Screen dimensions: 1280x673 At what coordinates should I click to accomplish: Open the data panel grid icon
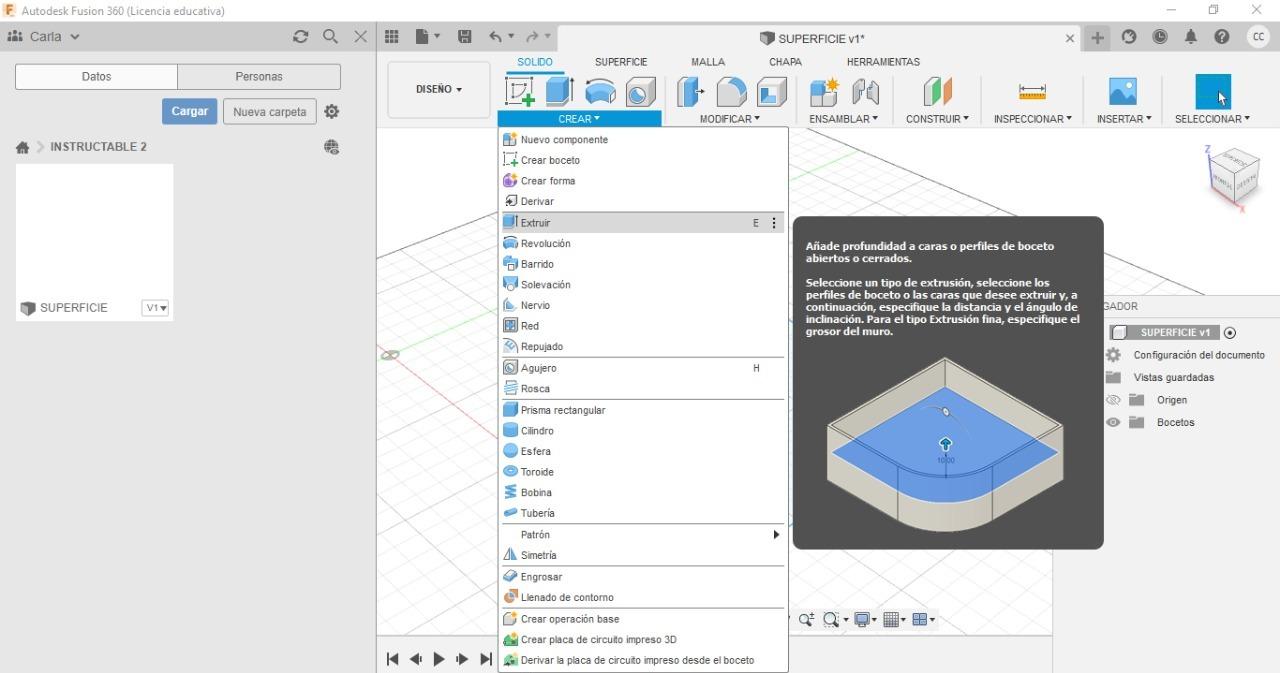[x=392, y=36]
